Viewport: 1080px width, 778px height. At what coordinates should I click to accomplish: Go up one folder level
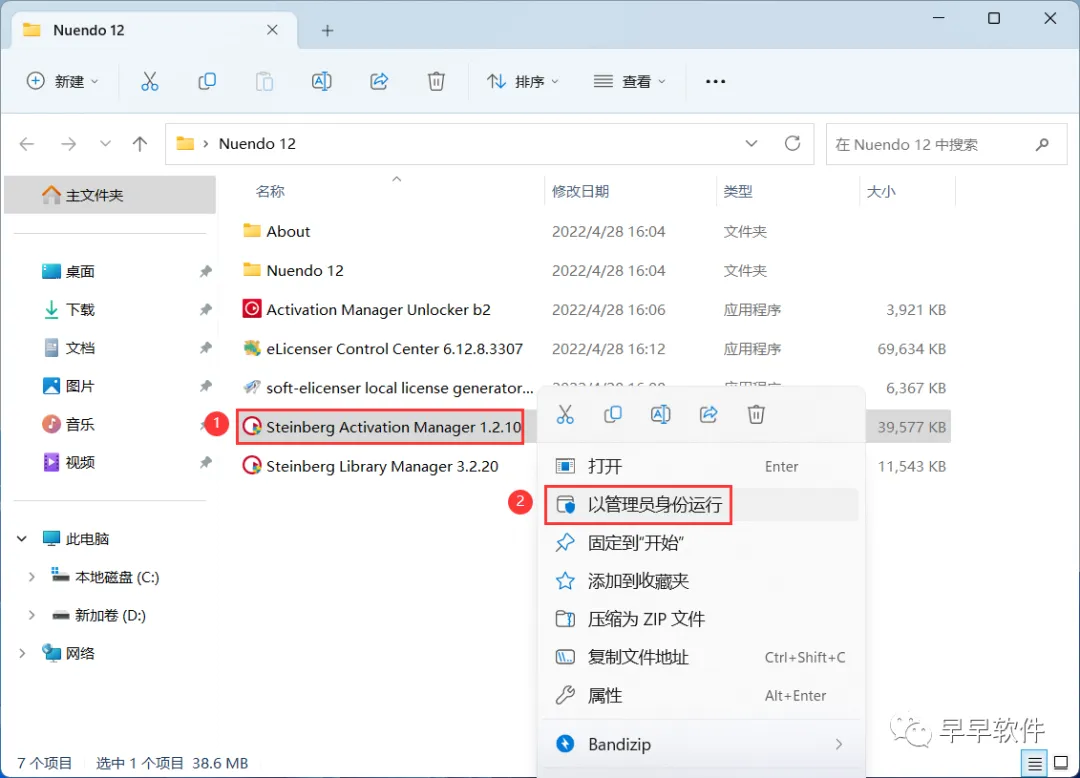click(x=140, y=144)
